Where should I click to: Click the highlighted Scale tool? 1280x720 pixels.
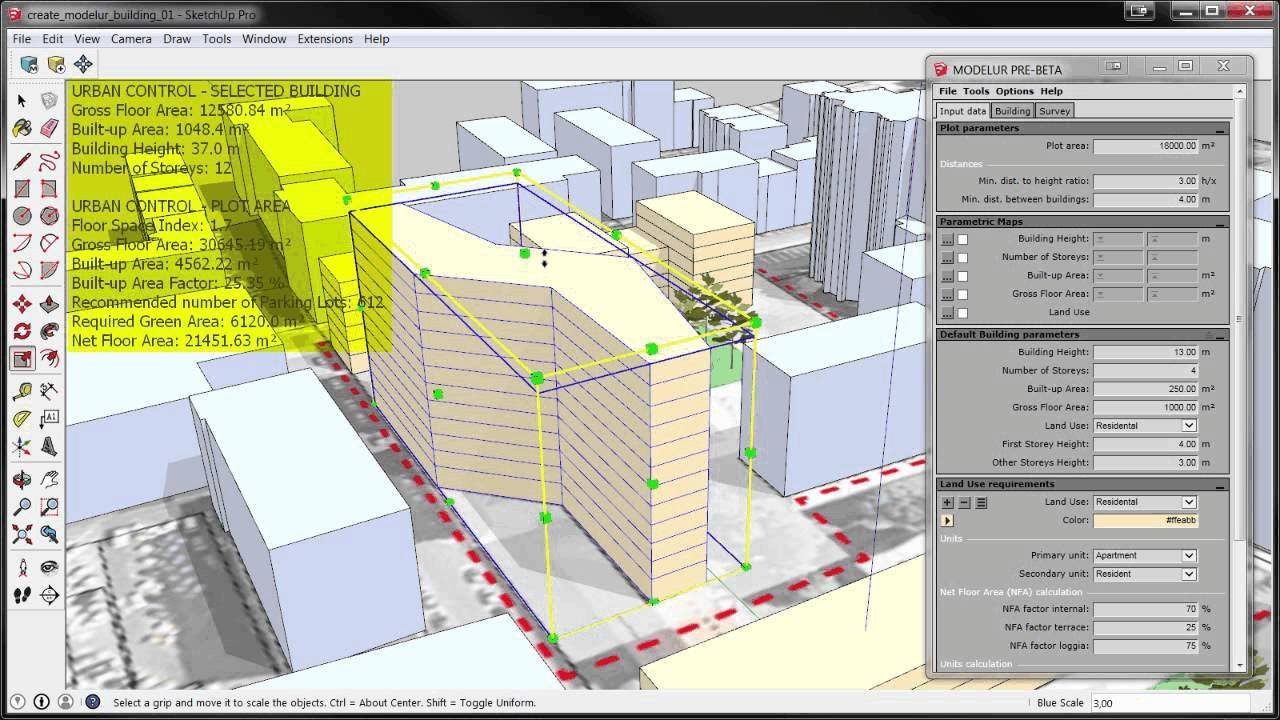point(22,358)
